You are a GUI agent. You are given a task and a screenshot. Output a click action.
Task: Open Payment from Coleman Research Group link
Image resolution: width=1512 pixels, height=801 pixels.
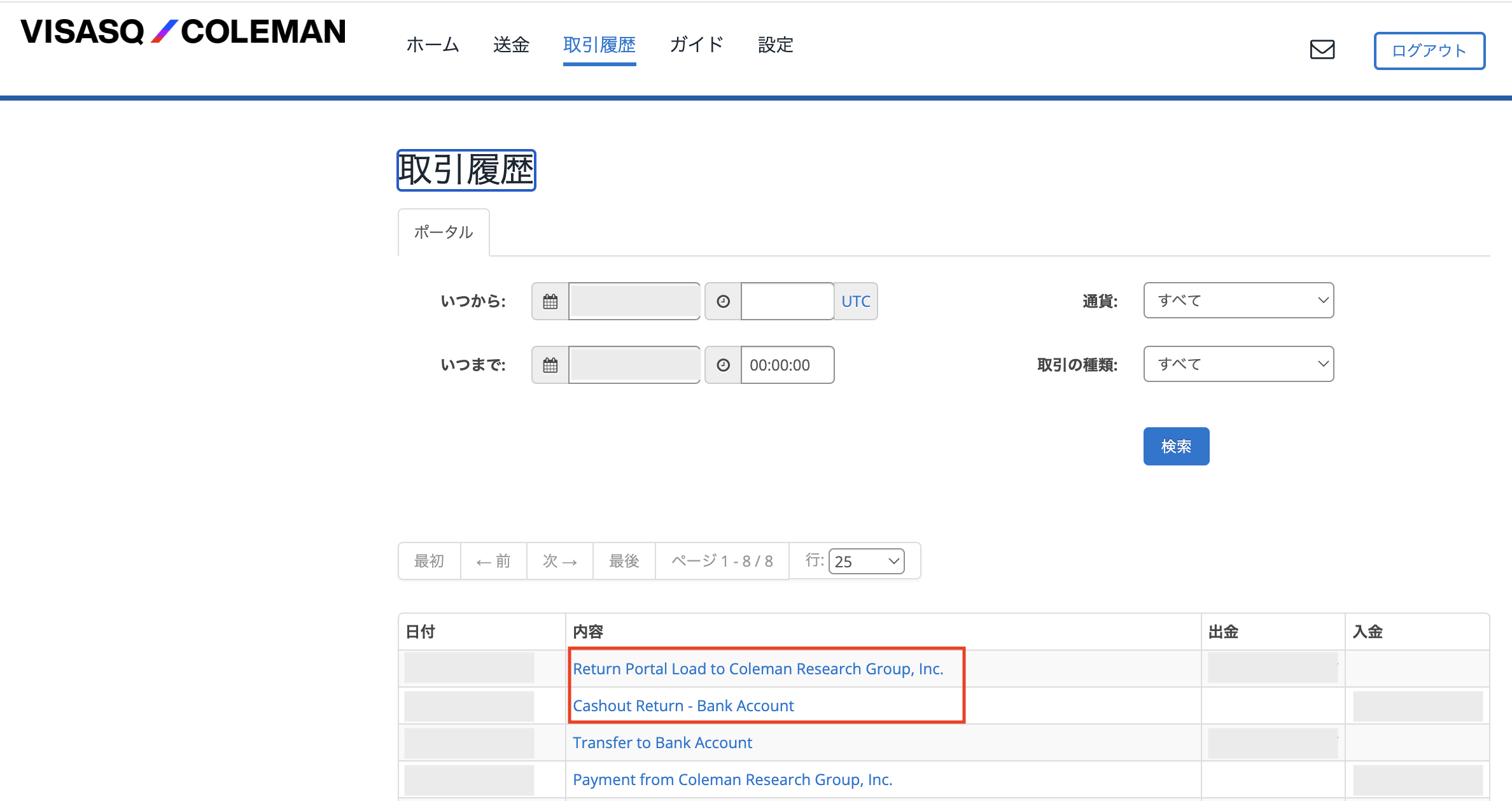(x=732, y=779)
